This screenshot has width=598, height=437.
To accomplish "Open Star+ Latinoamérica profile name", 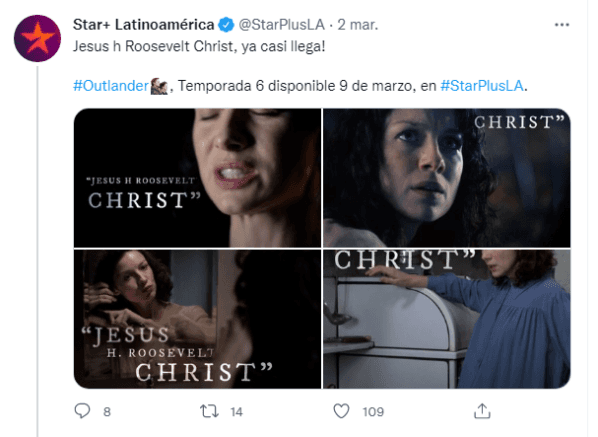I will coord(143,25).
